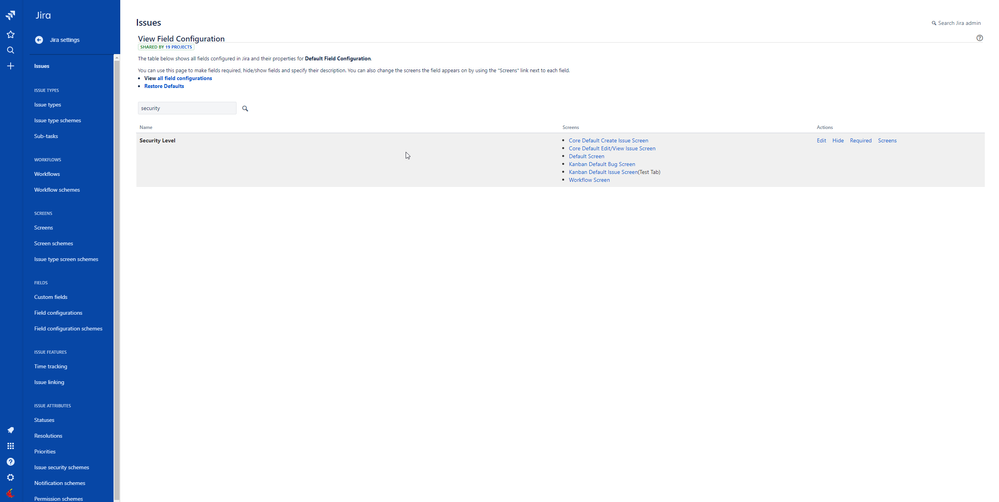The width and height of the screenshot is (999, 502).
Task: Click Screens action for Security Level
Action: (x=888, y=141)
